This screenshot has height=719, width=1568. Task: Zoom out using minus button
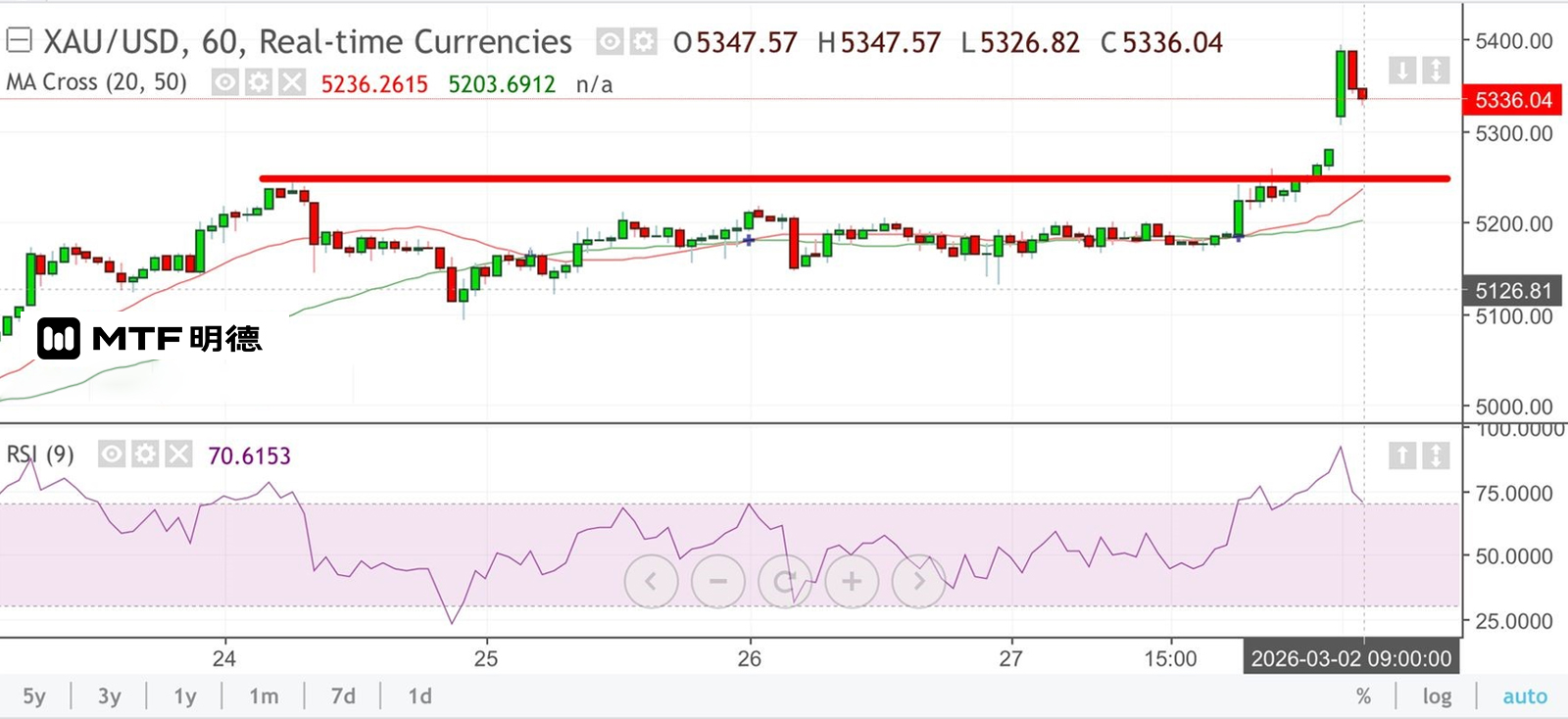click(x=718, y=582)
